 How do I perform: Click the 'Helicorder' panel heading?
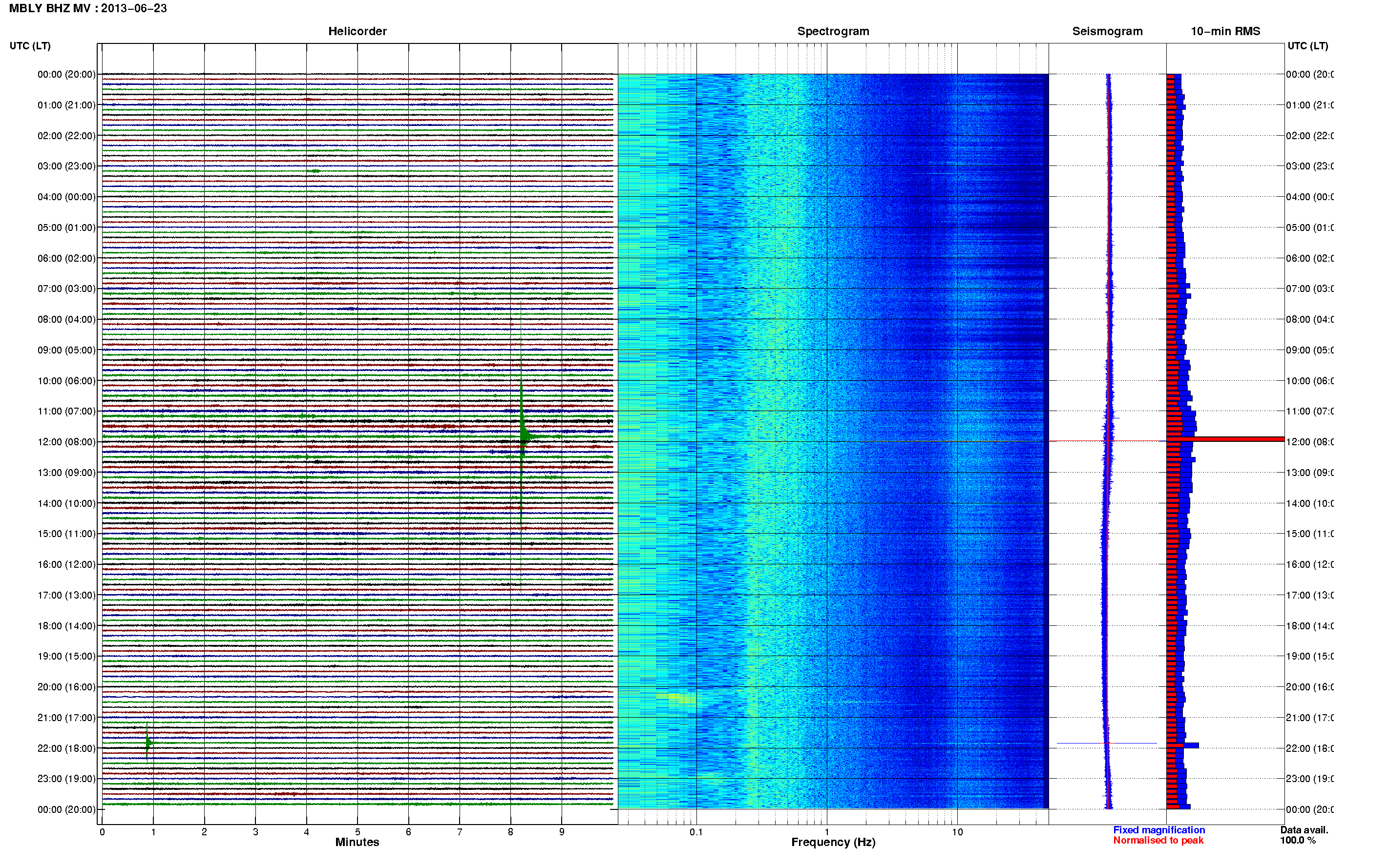pyautogui.click(x=357, y=31)
